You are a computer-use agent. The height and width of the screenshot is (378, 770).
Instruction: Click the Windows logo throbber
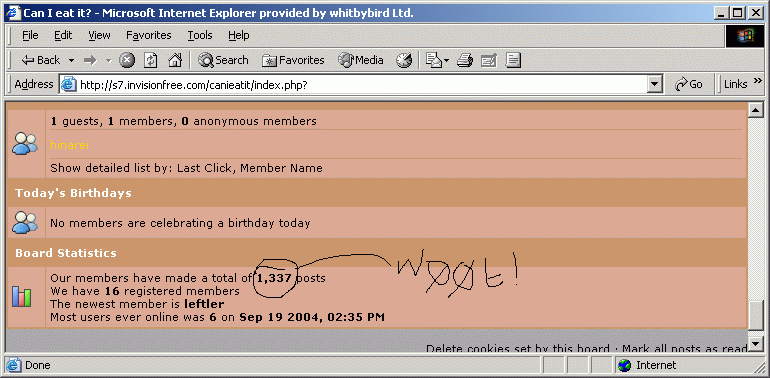[744, 36]
